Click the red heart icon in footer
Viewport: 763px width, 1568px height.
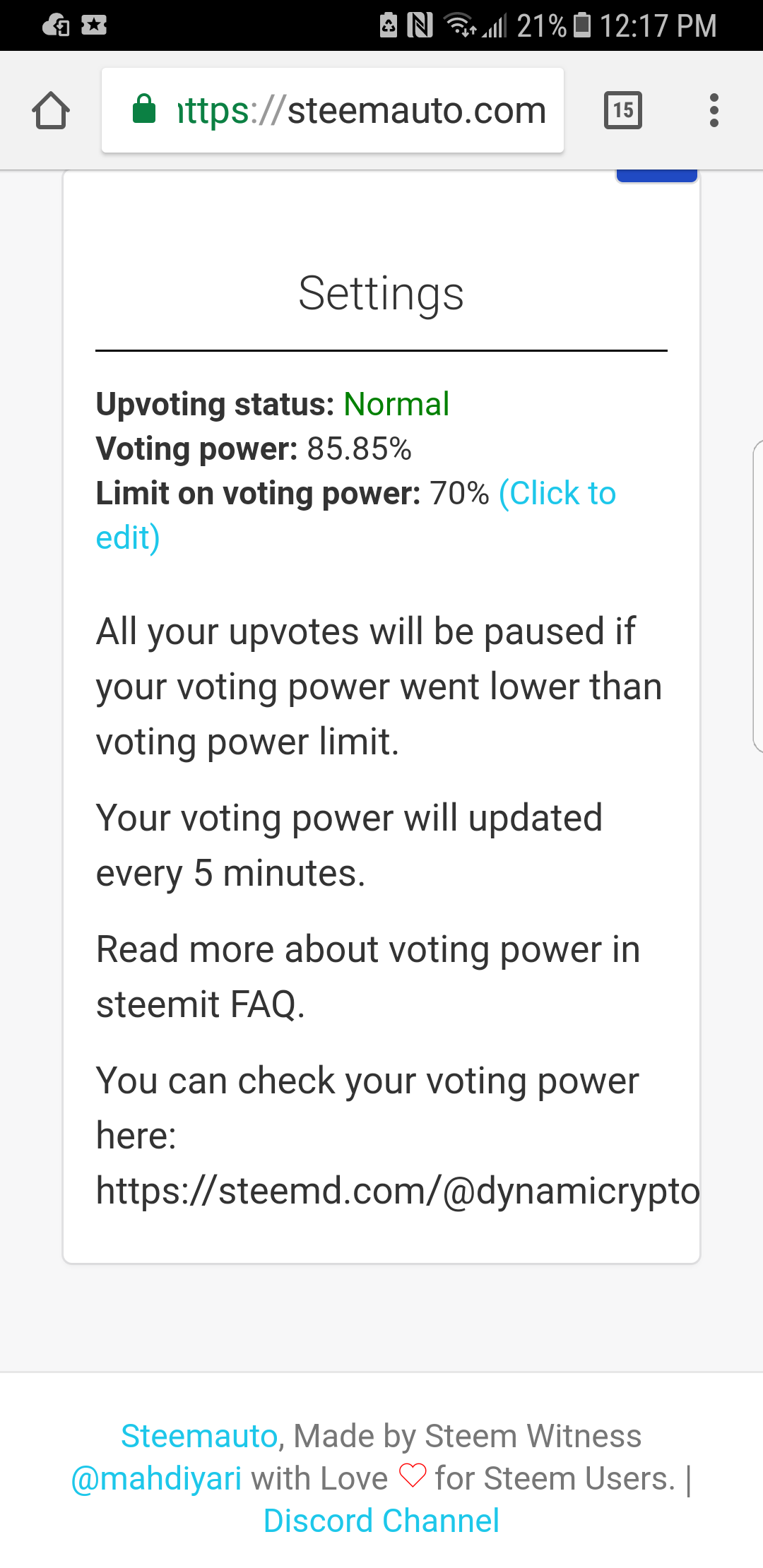pyautogui.click(x=413, y=1475)
